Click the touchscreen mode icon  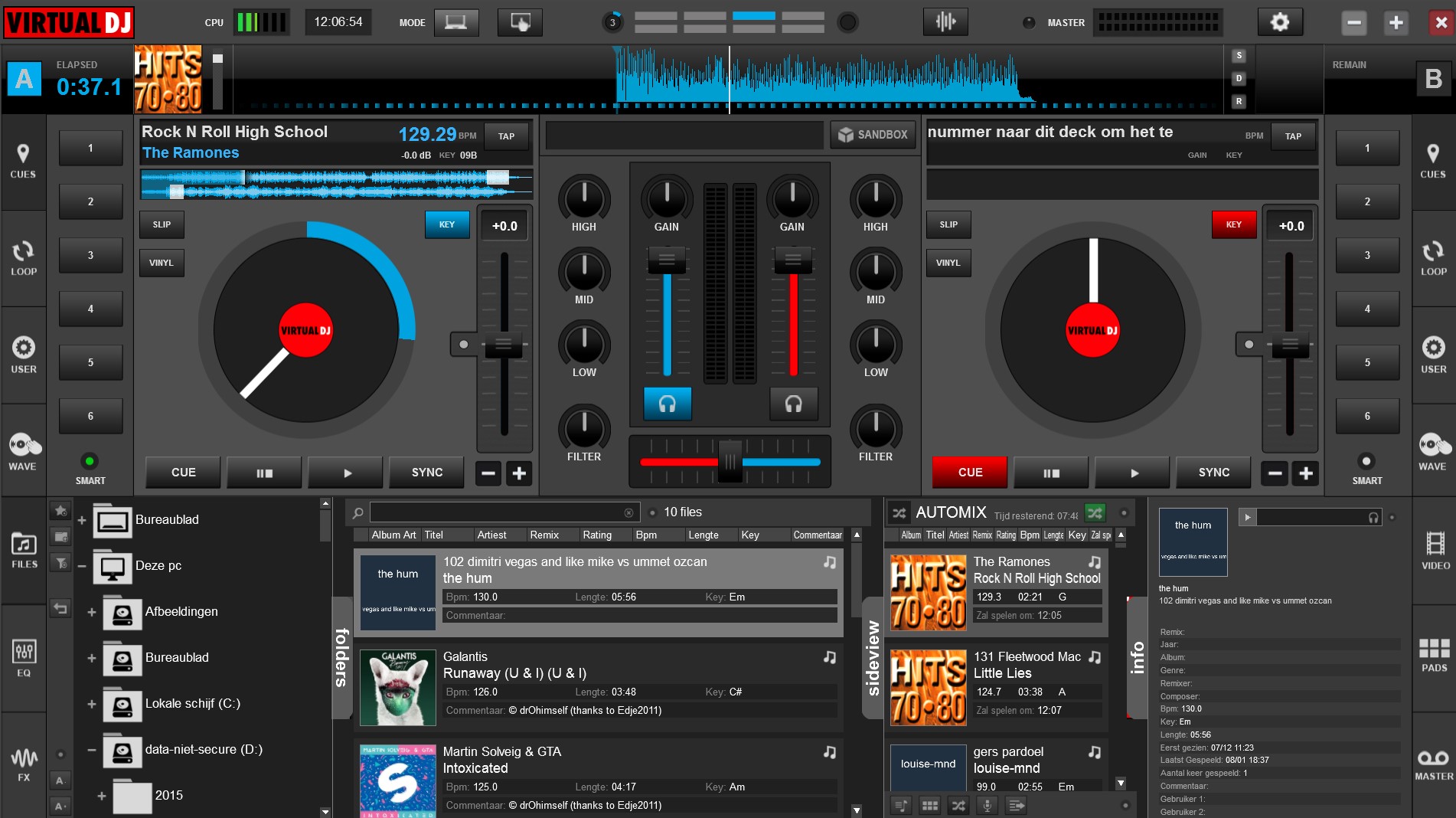coord(520,22)
